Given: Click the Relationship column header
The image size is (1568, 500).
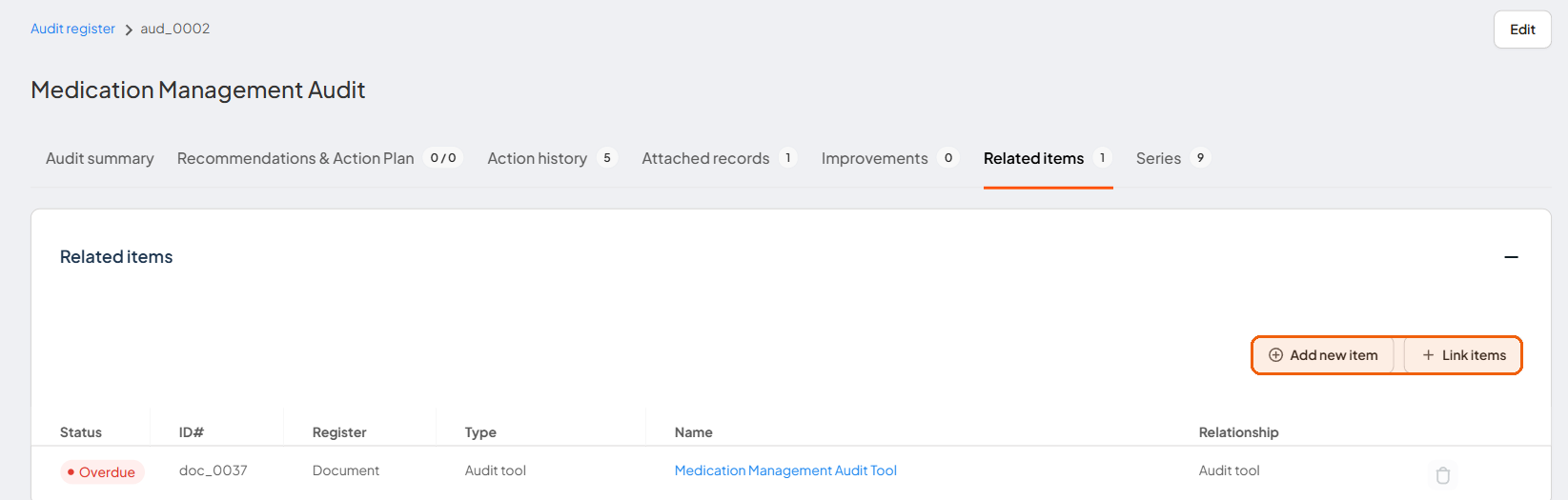Looking at the screenshot, I should click(1239, 432).
